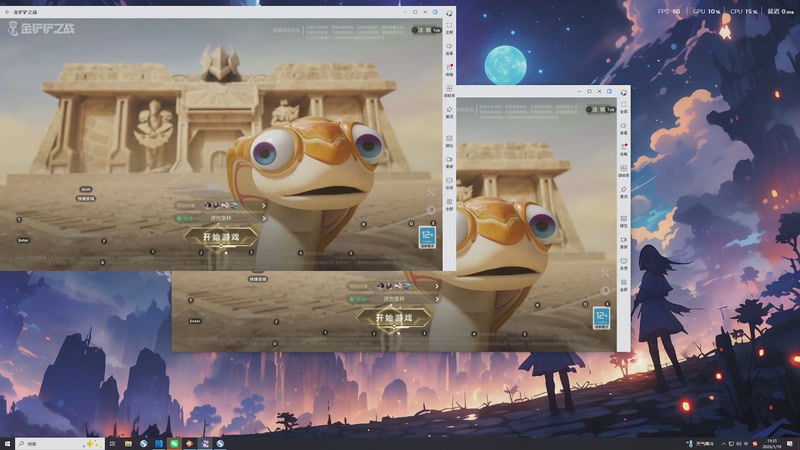Expand the server select row chevron, front window
This screenshot has height=450, width=800.
click(x=263, y=218)
